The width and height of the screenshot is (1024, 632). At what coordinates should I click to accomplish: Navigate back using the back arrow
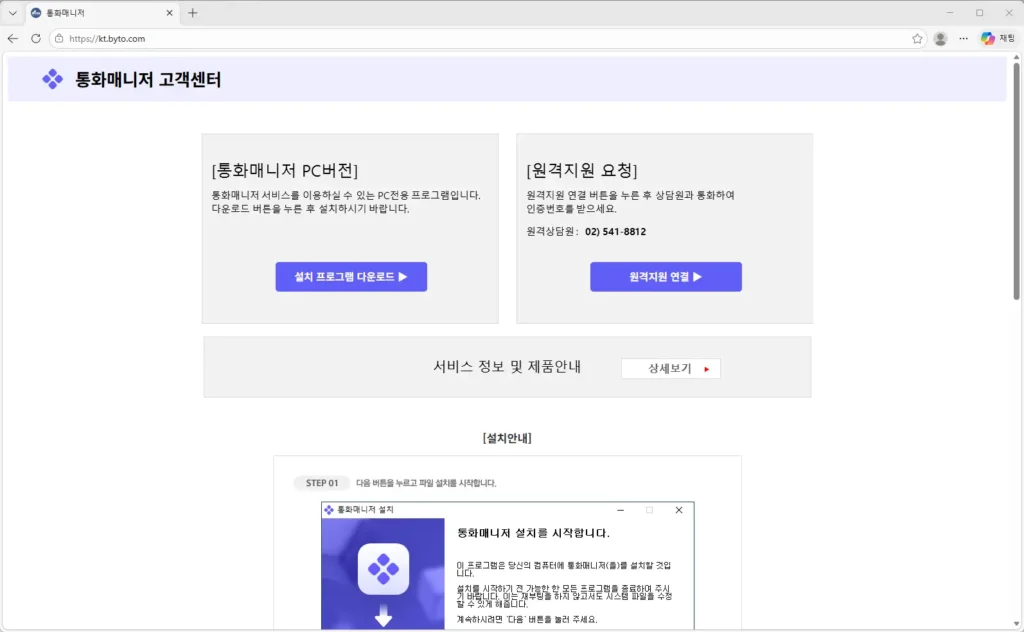coord(12,38)
